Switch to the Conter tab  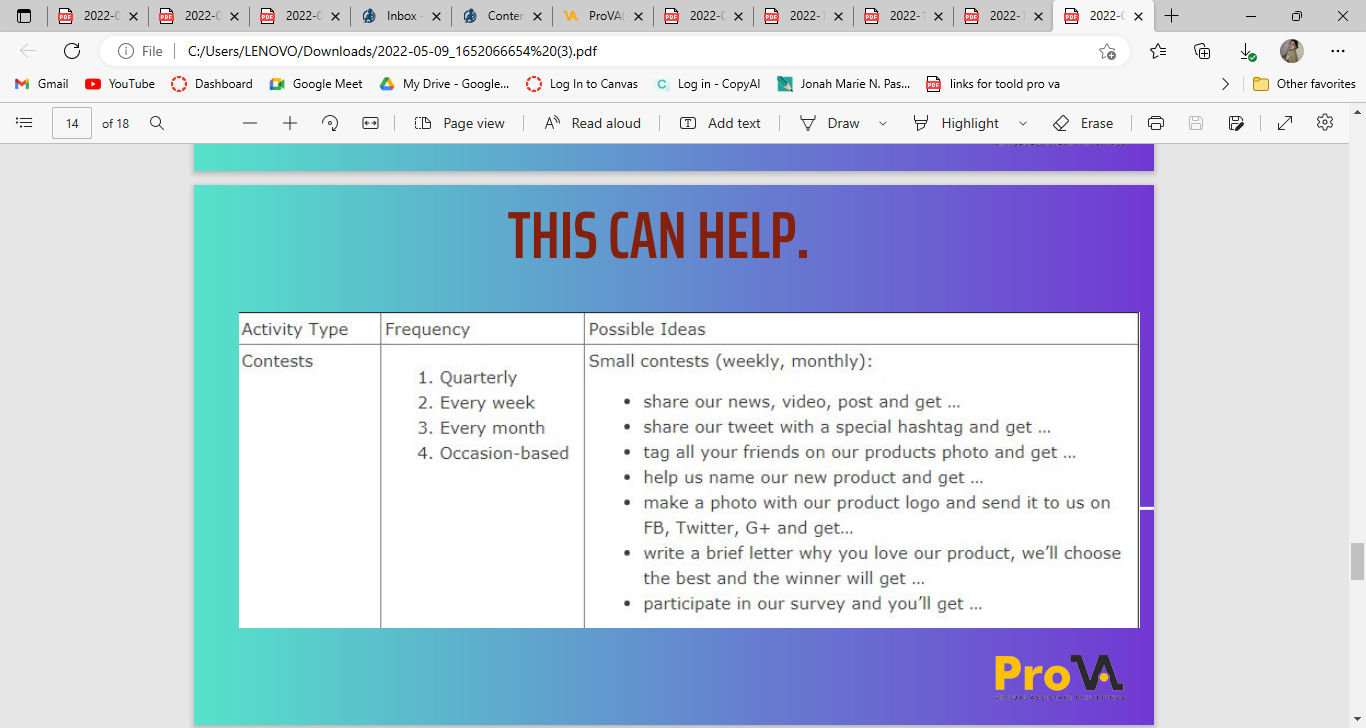coord(501,16)
